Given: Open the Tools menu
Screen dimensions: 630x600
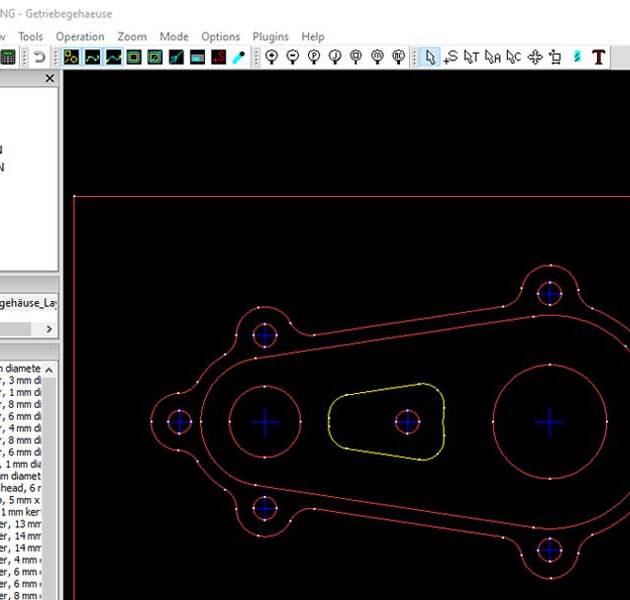Looking at the screenshot, I should click(30, 36).
